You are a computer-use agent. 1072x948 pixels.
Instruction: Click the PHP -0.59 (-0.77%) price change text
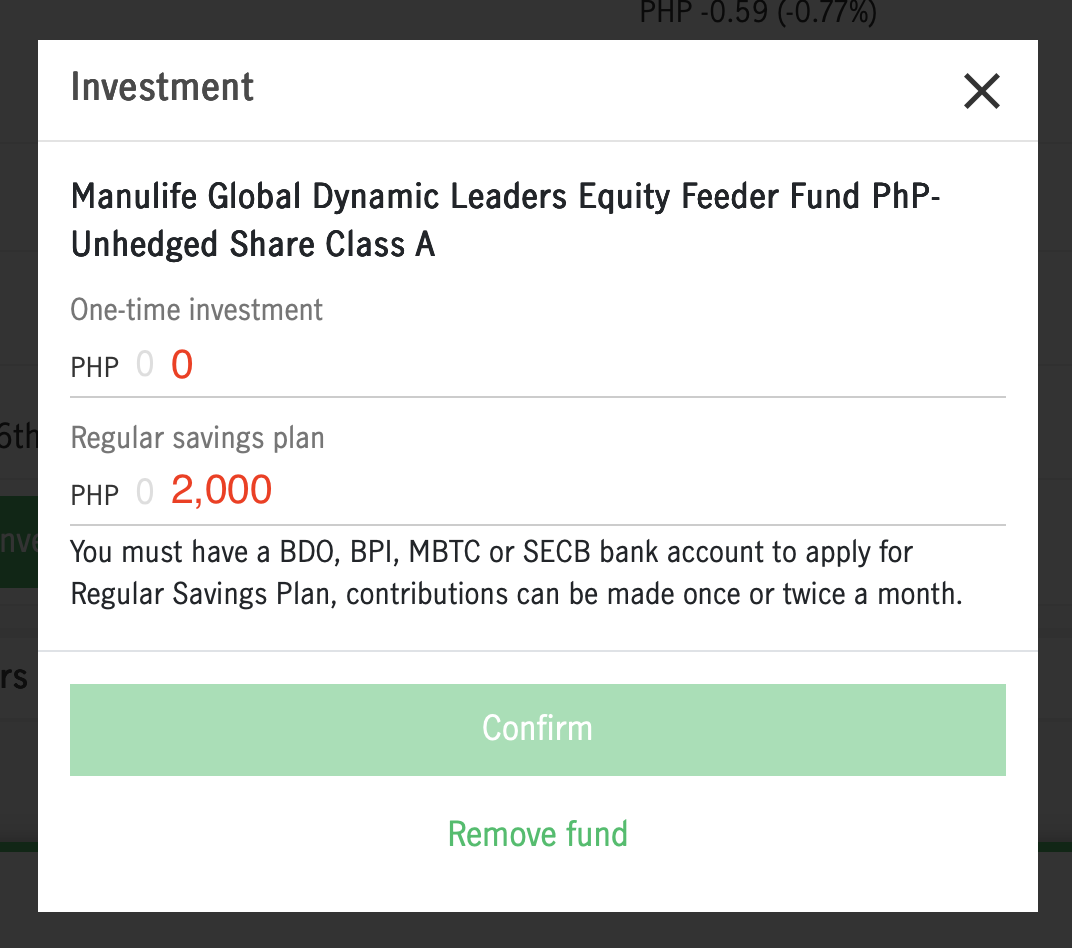(x=757, y=14)
